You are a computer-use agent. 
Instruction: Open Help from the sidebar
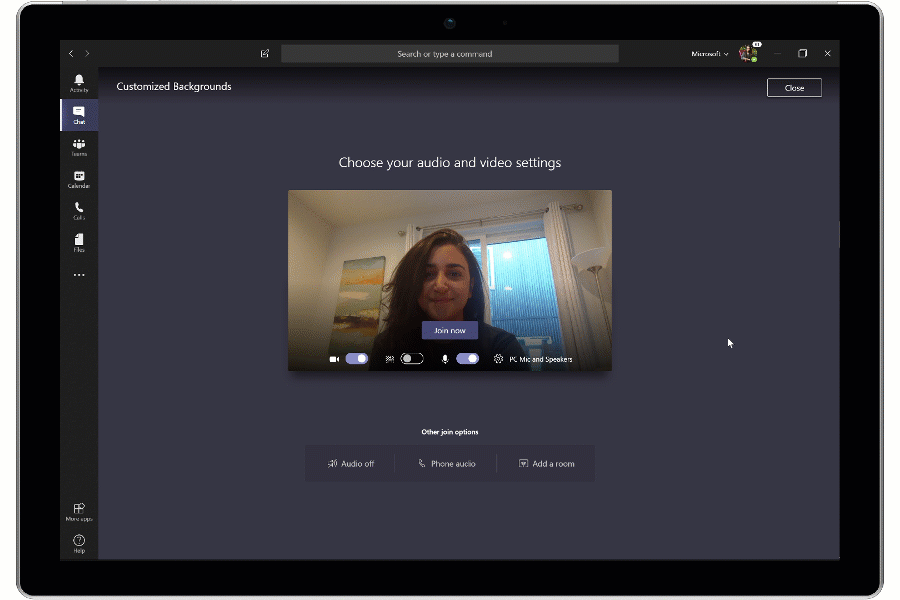tap(79, 541)
